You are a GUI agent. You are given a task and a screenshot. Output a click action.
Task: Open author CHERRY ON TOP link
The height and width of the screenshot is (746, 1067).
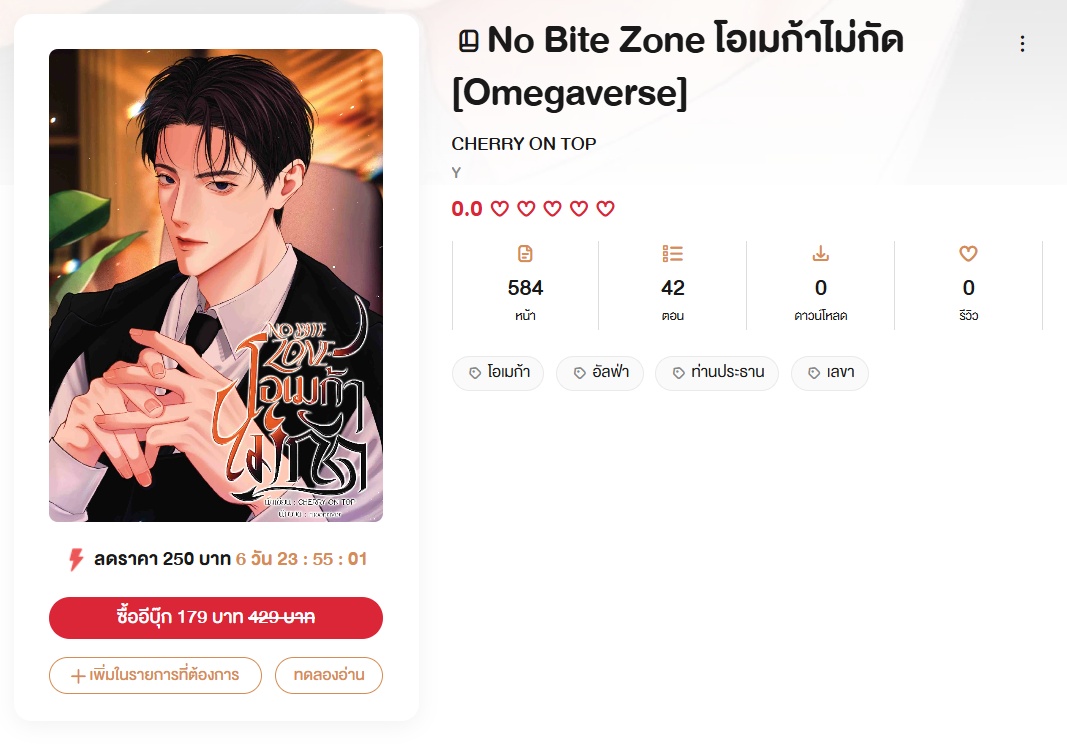click(x=524, y=144)
